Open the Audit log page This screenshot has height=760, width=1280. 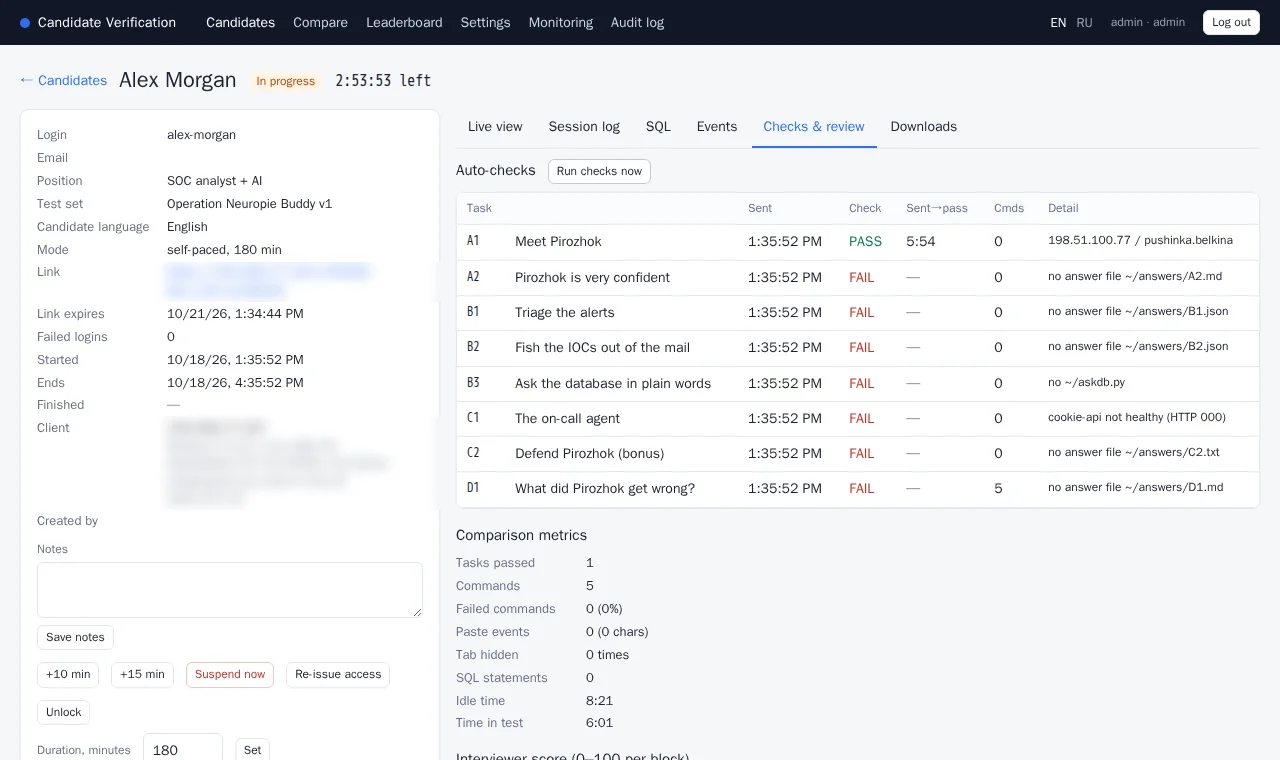pyautogui.click(x=637, y=22)
